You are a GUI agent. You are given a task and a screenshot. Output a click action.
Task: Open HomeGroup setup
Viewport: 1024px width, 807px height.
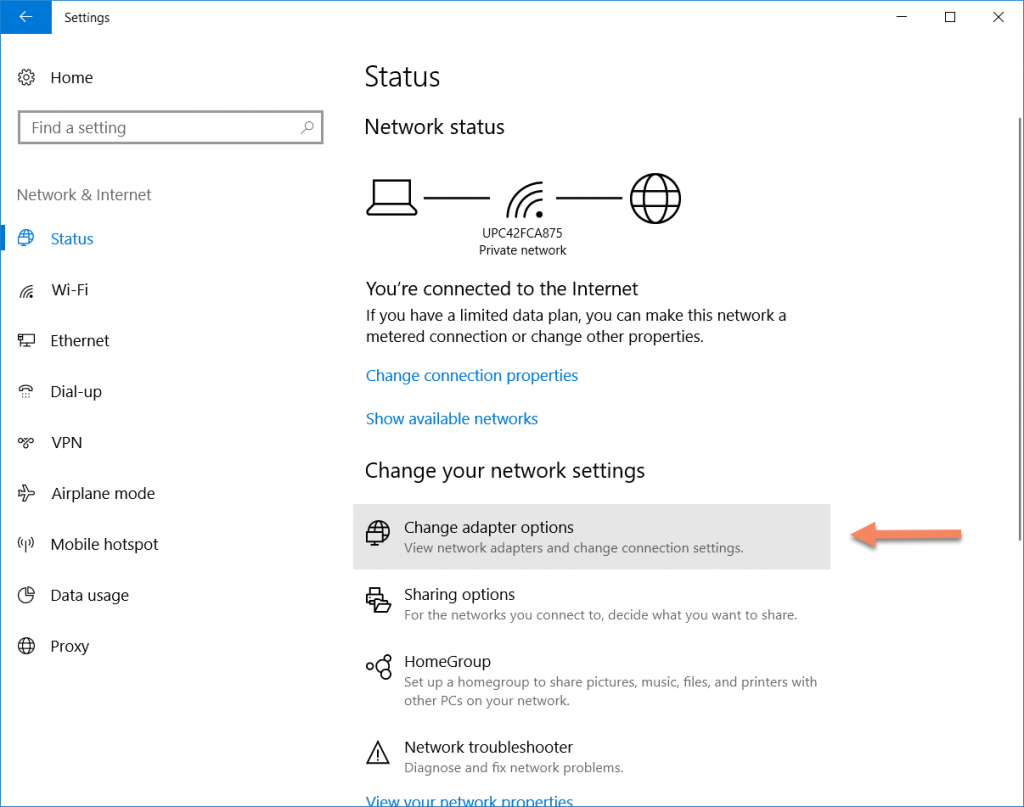[x=592, y=680]
